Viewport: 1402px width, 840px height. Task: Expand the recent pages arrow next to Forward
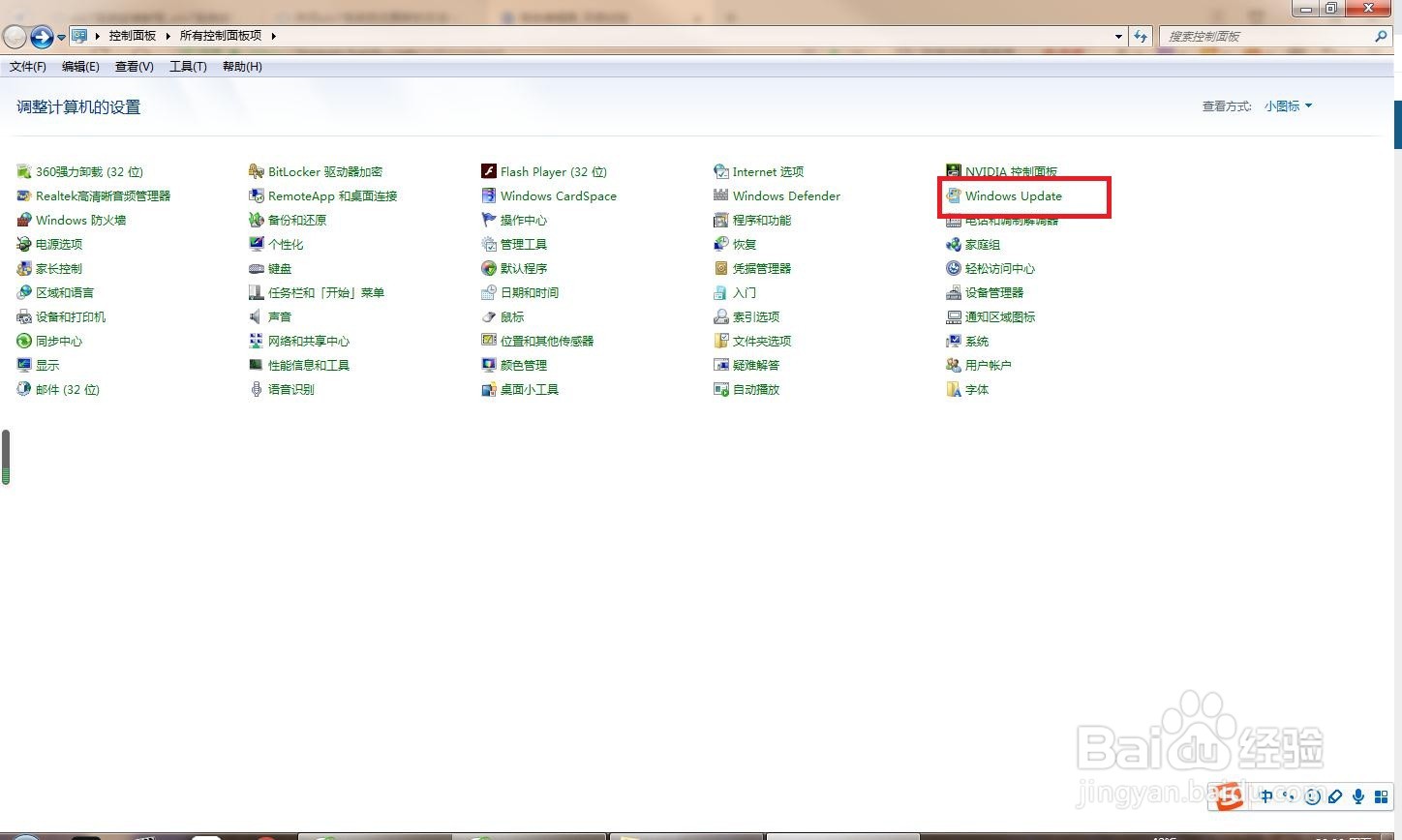[61, 37]
